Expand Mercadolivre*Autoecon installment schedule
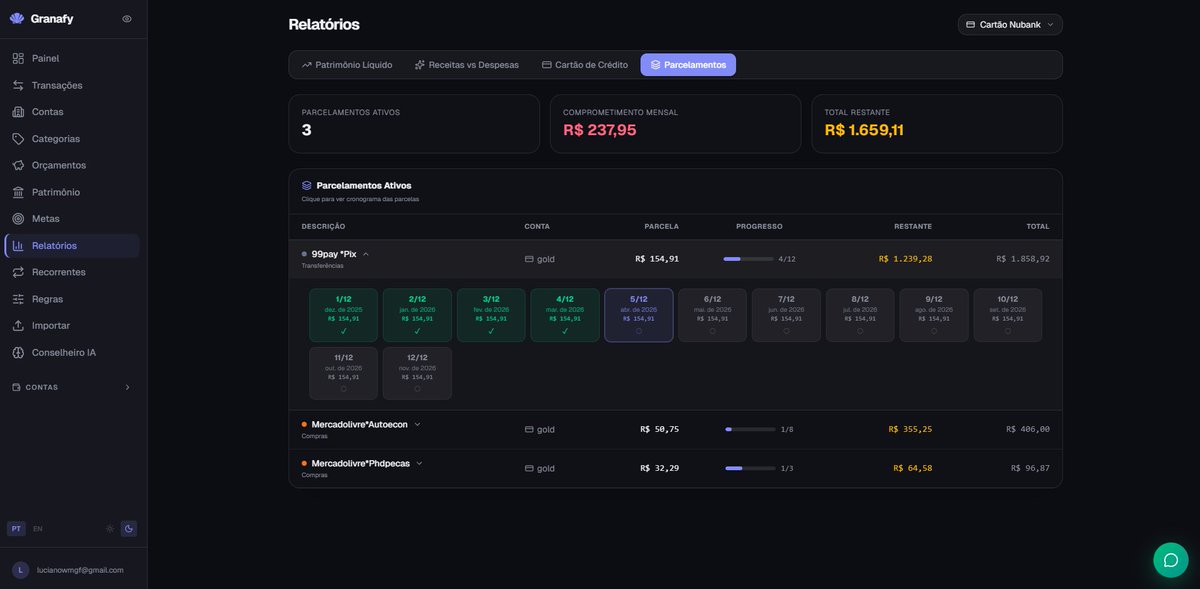Image resolution: width=1200 pixels, height=589 pixels. (418, 424)
